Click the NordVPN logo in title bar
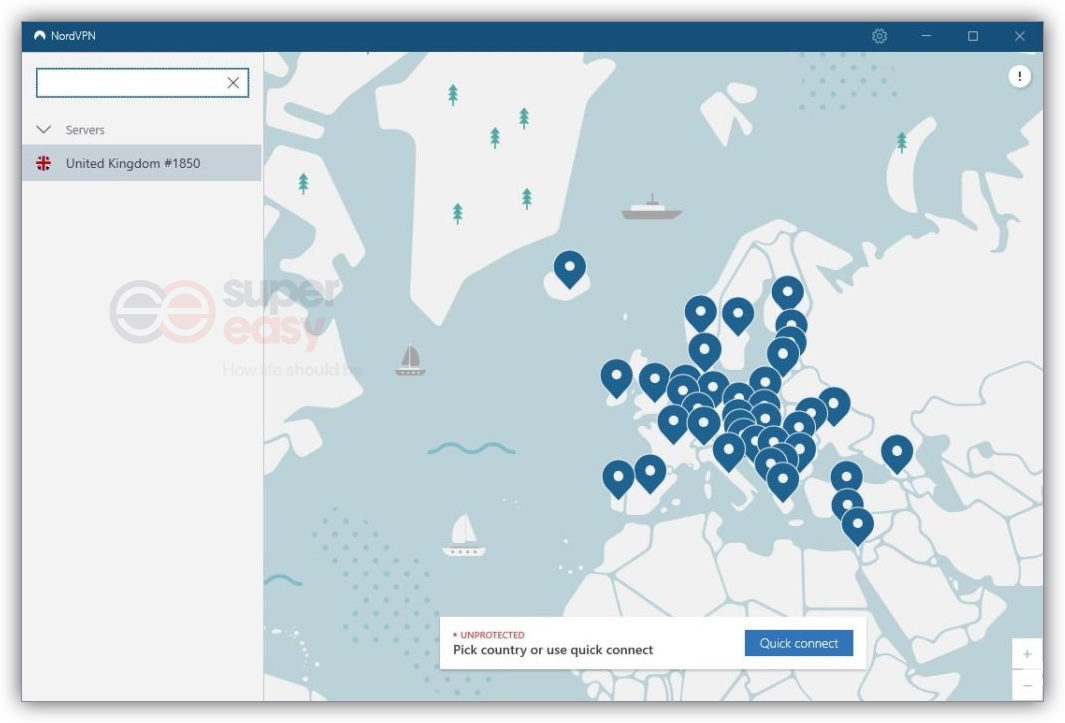The height and width of the screenshot is (723, 1065). pos(40,36)
